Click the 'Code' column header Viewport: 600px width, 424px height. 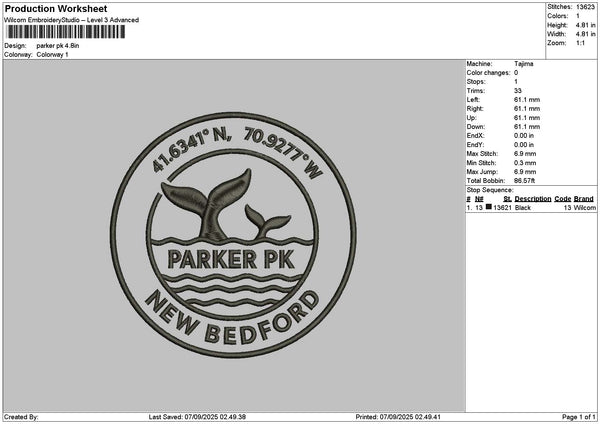point(562,199)
